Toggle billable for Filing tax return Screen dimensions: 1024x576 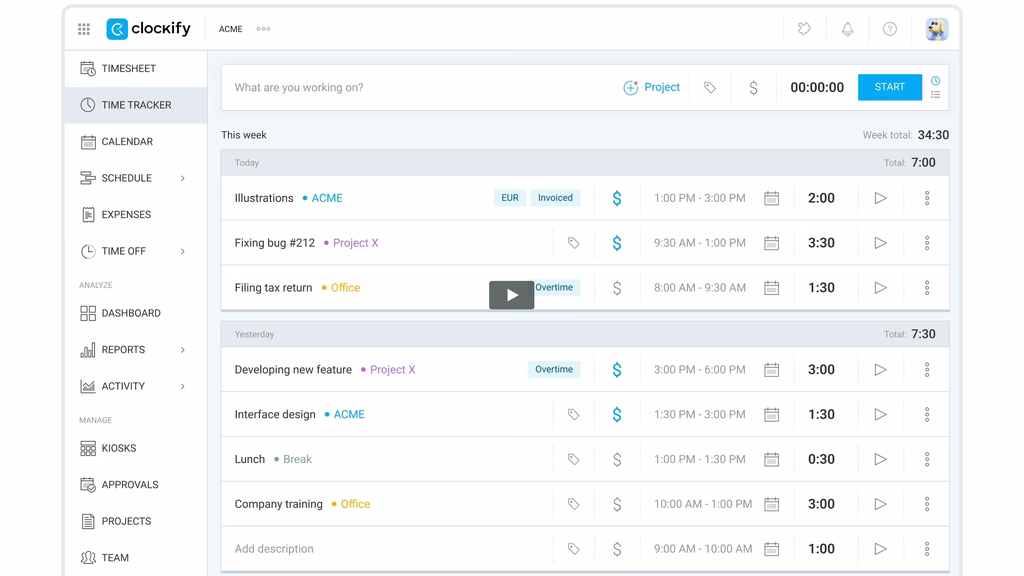(616, 287)
